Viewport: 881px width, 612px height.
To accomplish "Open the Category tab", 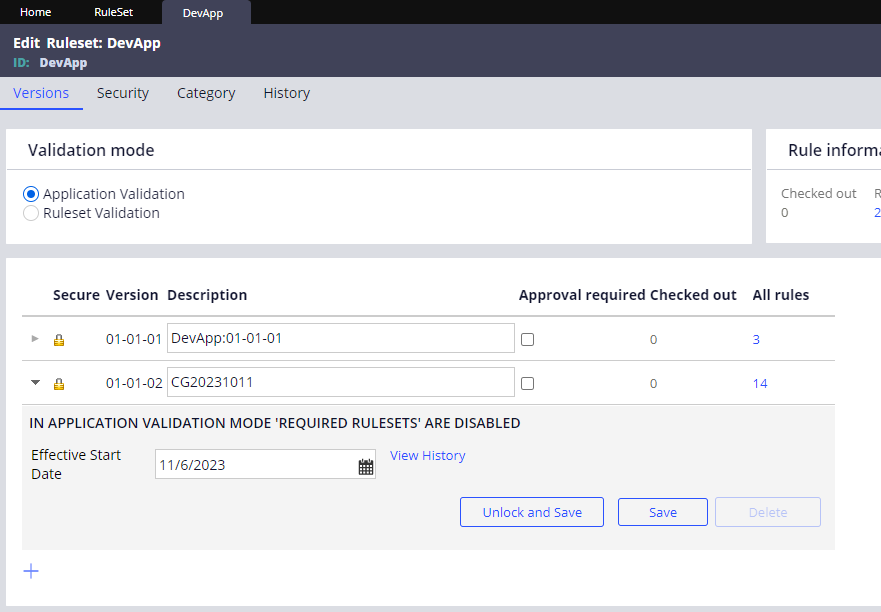I will coord(206,93).
